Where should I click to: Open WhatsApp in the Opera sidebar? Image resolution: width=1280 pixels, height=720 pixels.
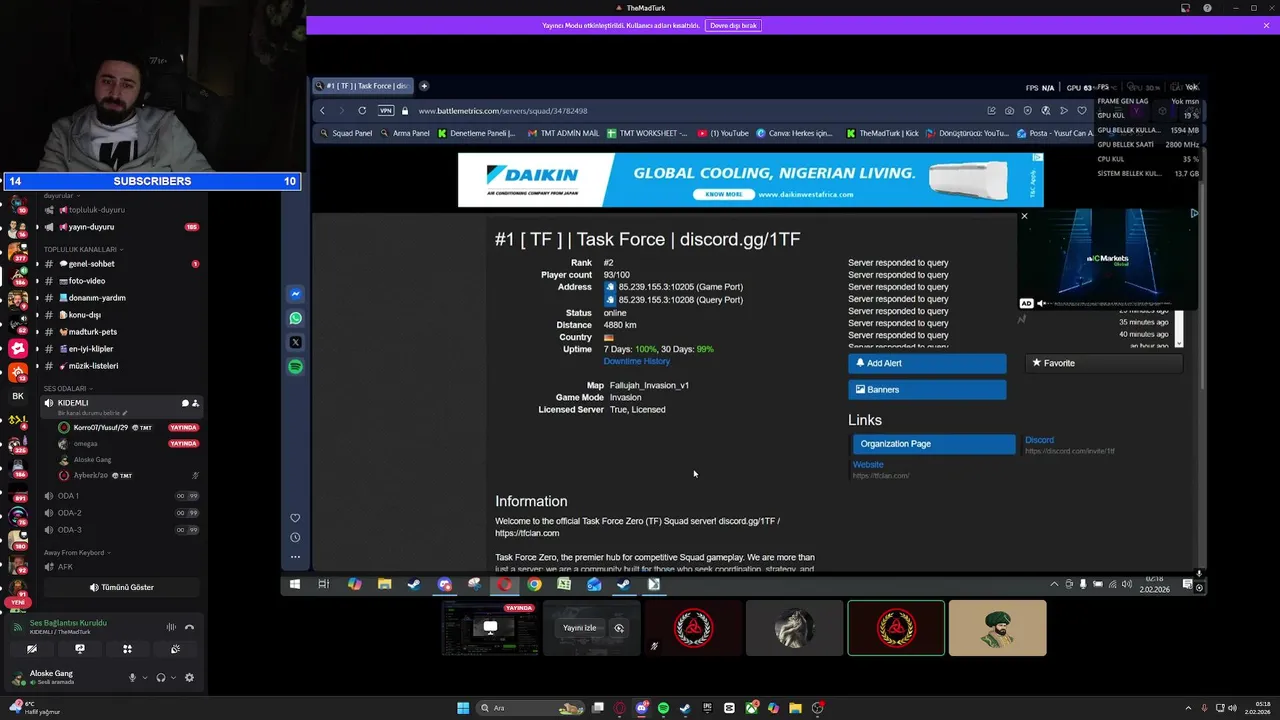coord(295,318)
